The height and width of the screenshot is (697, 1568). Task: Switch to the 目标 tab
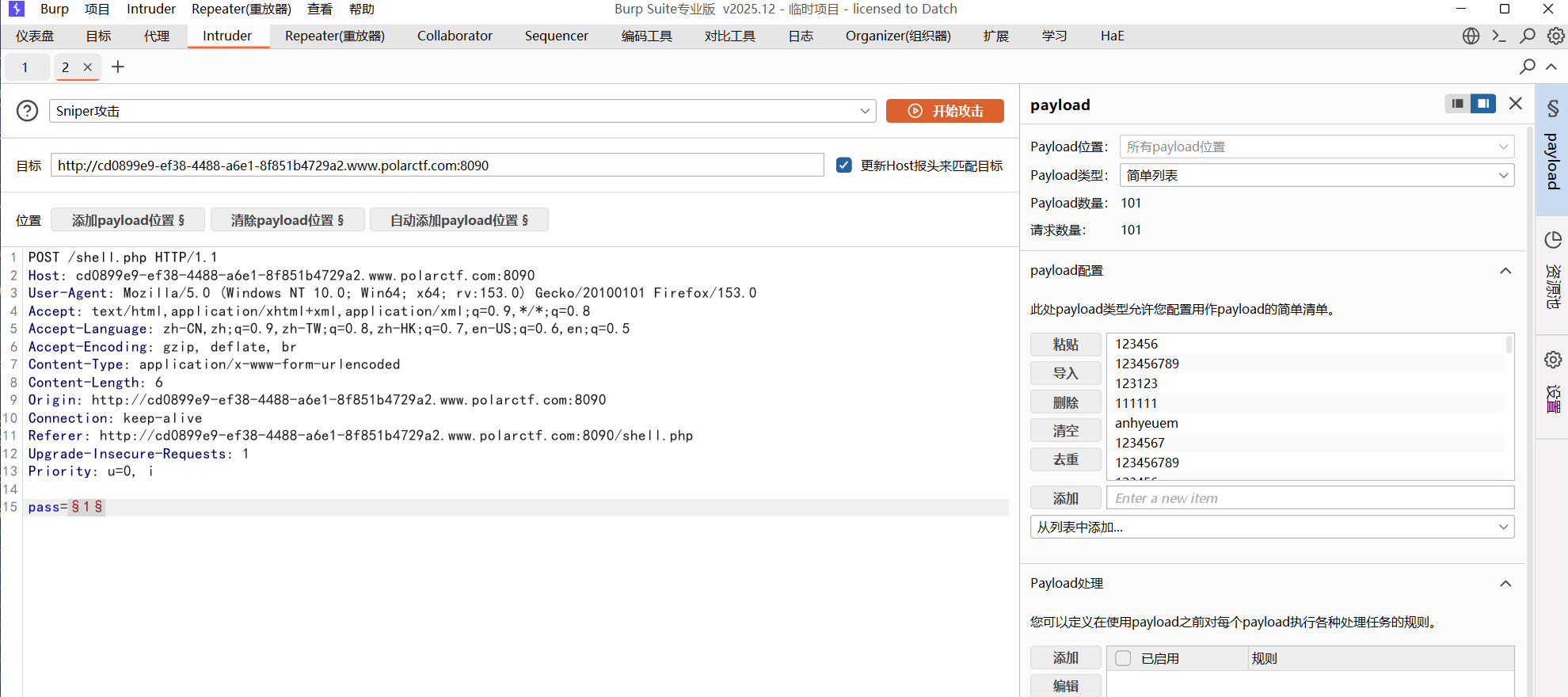[x=98, y=36]
